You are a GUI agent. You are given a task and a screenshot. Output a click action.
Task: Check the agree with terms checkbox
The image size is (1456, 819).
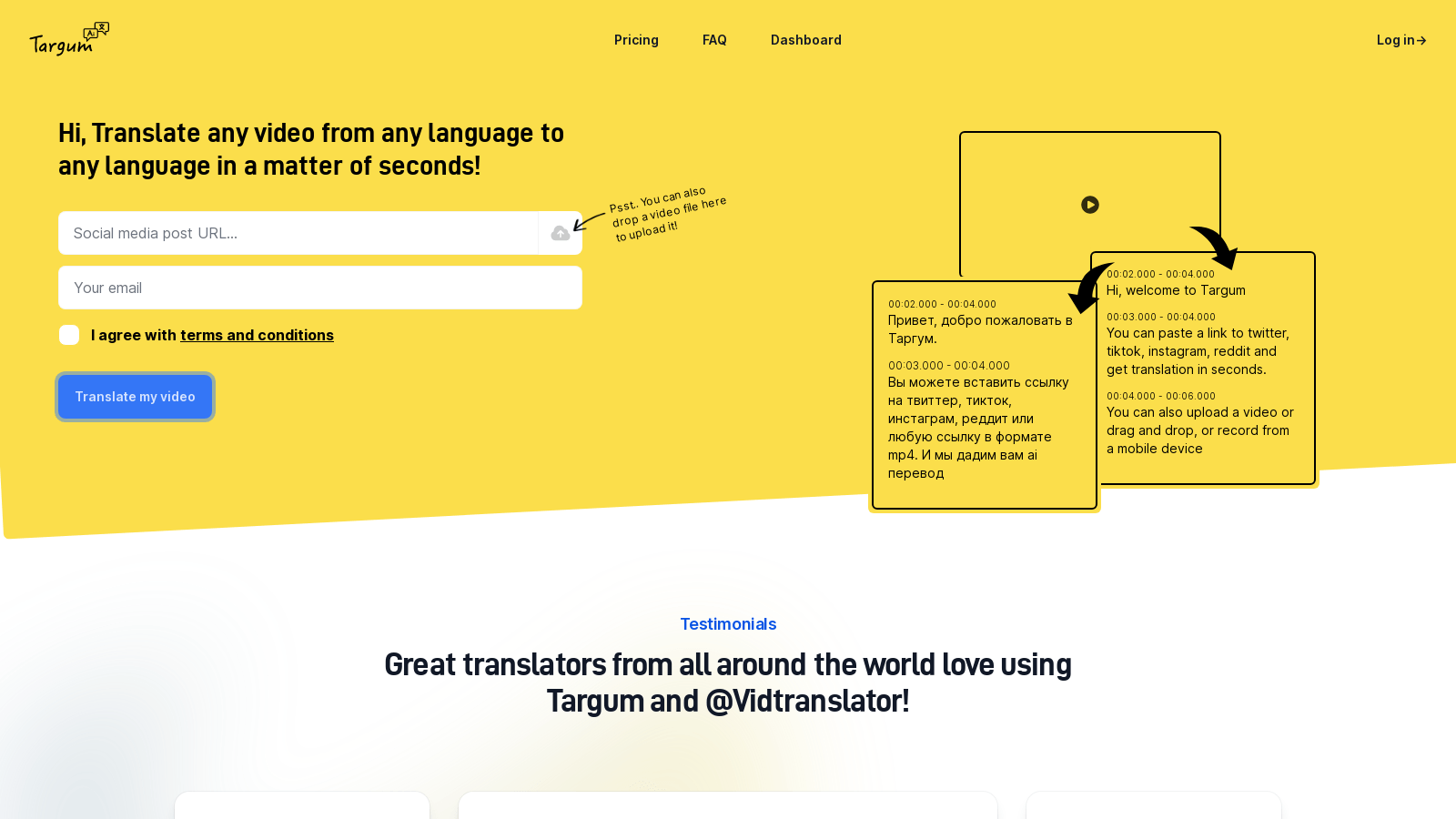pyautogui.click(x=69, y=335)
